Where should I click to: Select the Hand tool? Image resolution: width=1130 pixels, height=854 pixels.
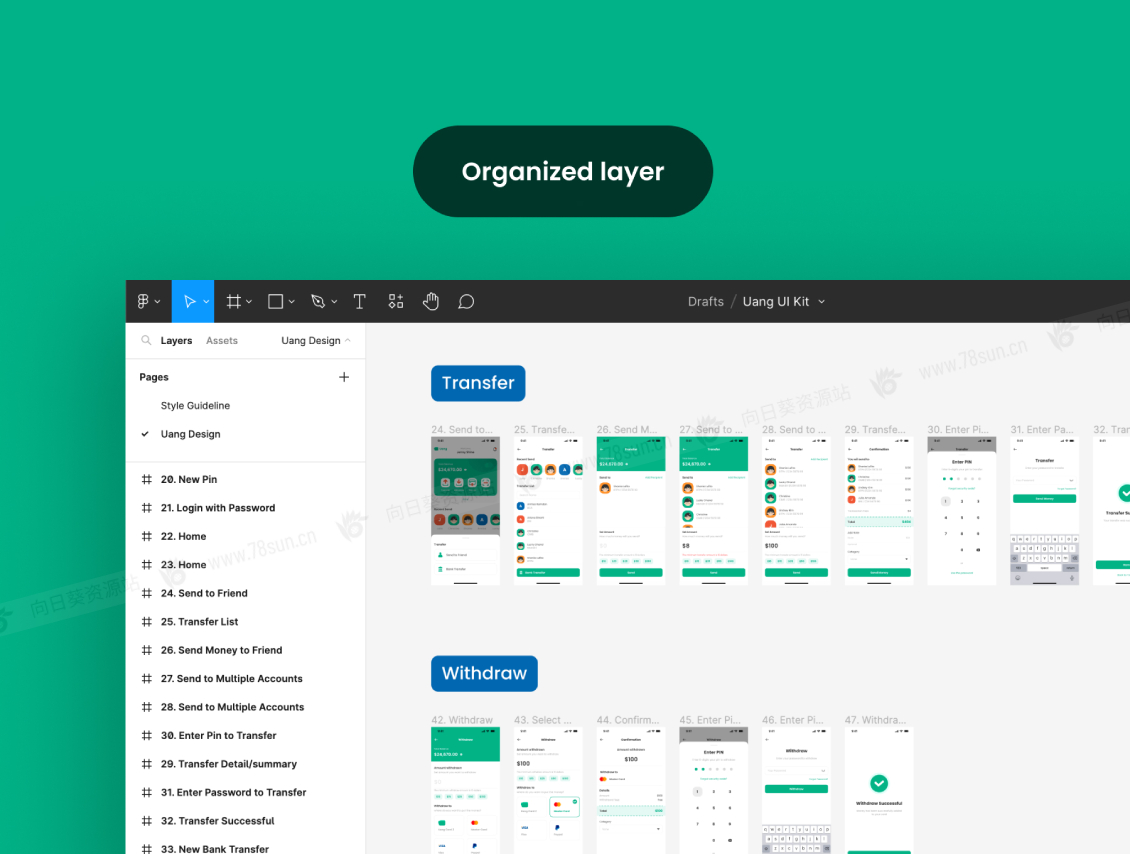[x=431, y=301]
